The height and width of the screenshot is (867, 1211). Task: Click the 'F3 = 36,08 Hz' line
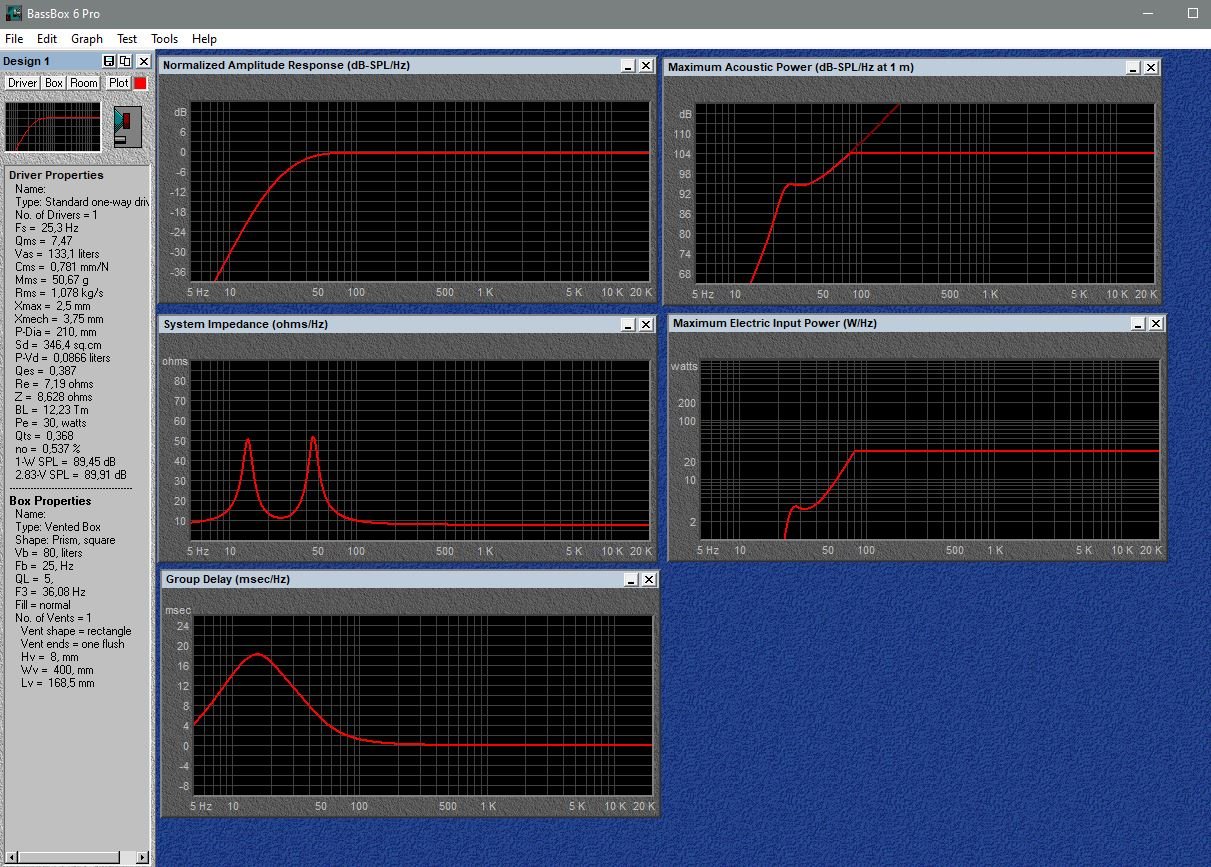(51, 592)
